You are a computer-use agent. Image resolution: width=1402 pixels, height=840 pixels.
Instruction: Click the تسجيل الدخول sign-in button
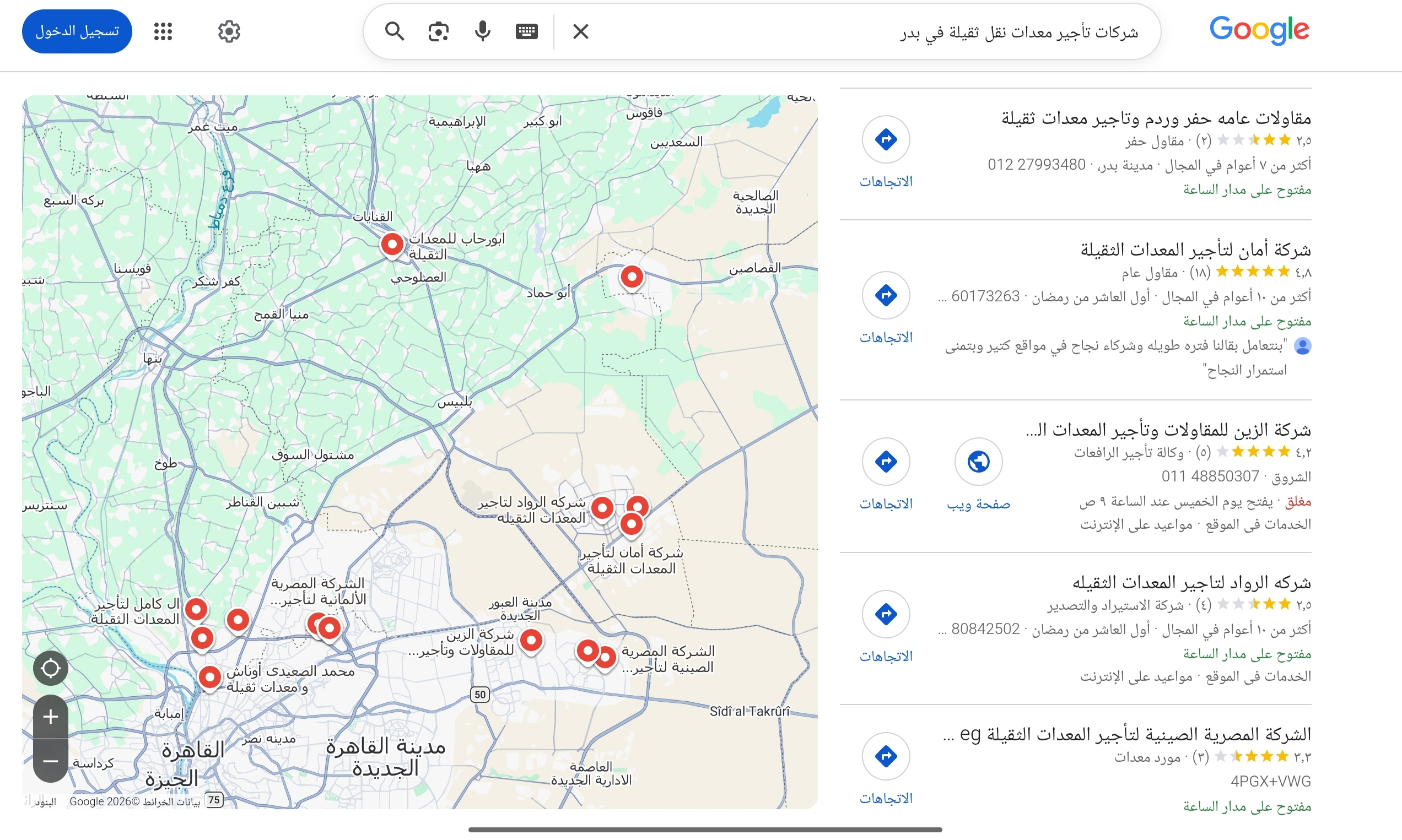pos(77,31)
